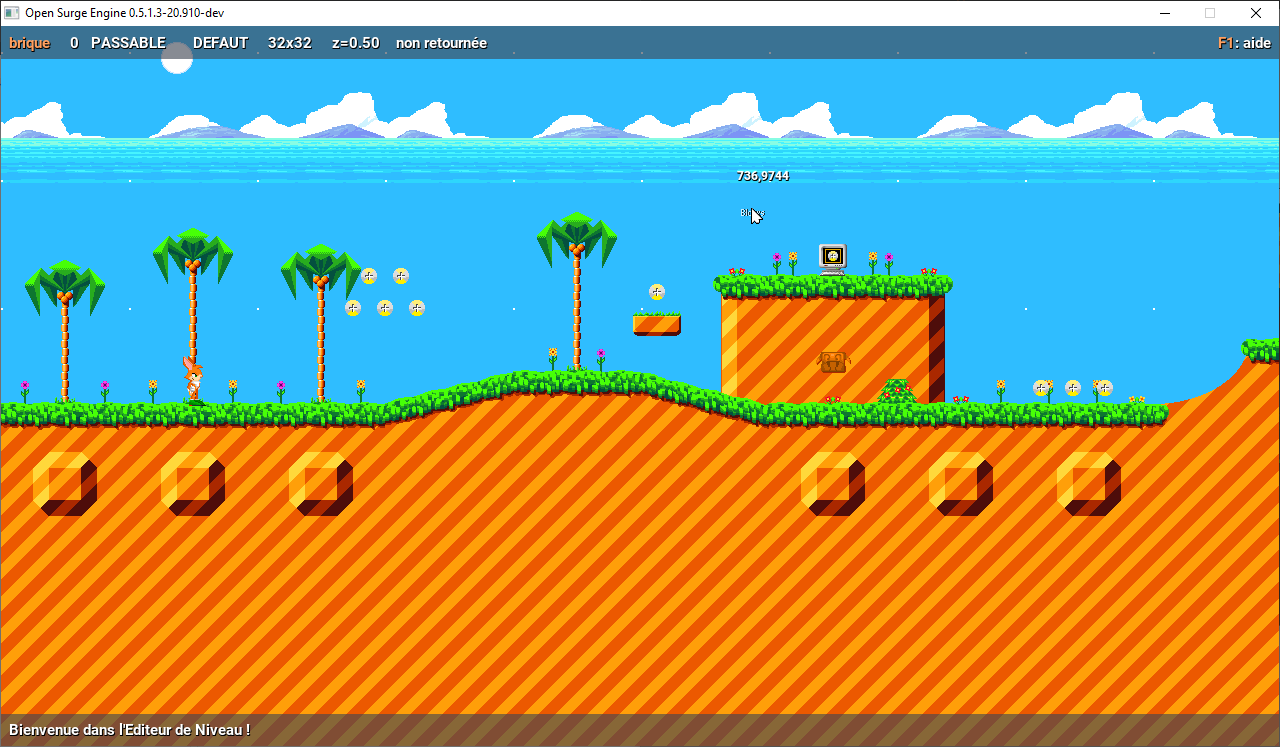The height and width of the screenshot is (747, 1280).
Task: Click the 'F1: aide' help label
Action: coord(1243,43)
